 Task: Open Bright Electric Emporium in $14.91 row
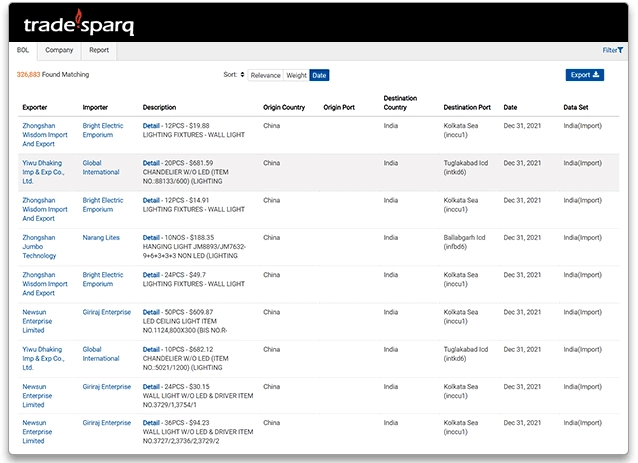(x=103, y=205)
